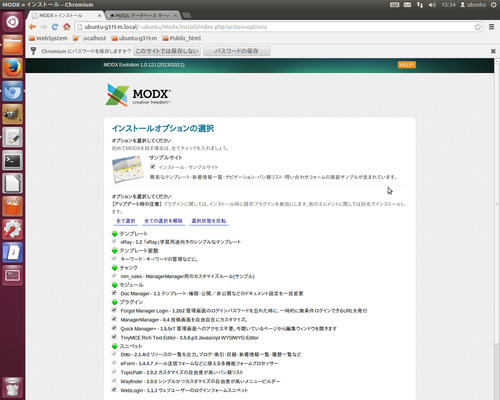Click パスワードの保存 button
The height and width of the screenshot is (400, 500).
point(237,51)
